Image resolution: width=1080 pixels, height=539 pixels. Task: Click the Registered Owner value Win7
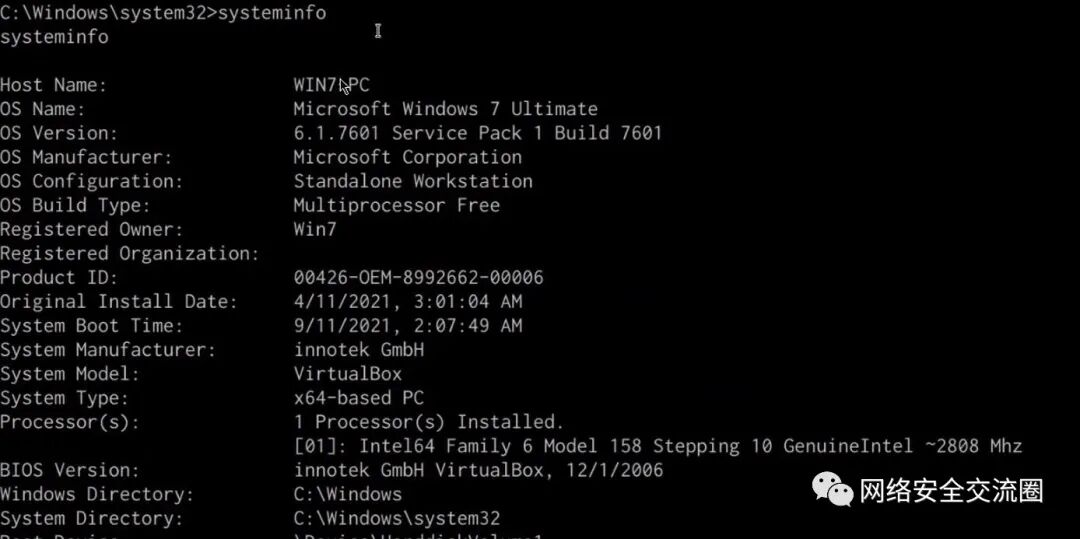[315, 229]
